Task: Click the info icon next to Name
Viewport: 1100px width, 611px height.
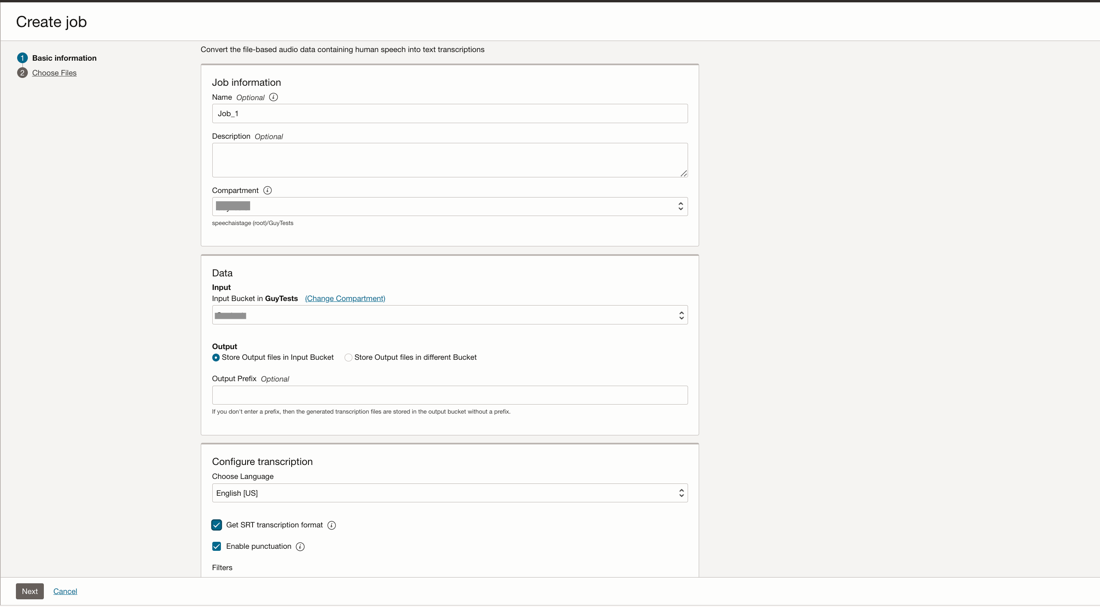Action: (x=273, y=98)
